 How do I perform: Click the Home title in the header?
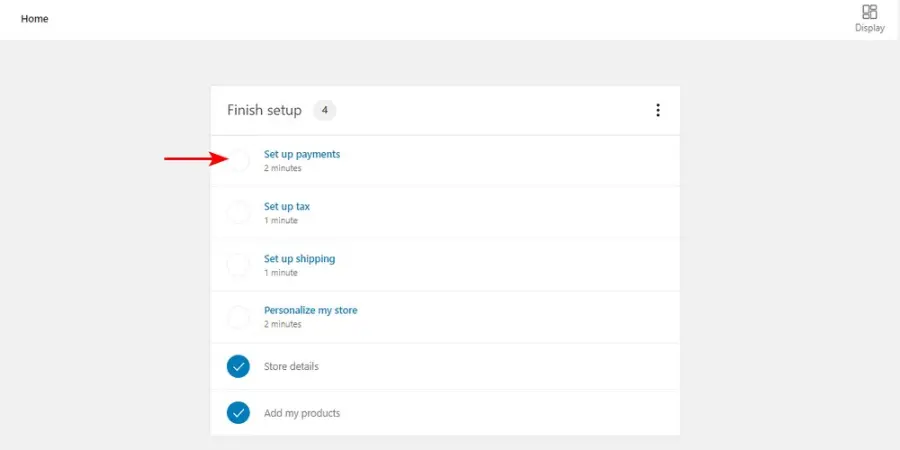pyautogui.click(x=35, y=19)
